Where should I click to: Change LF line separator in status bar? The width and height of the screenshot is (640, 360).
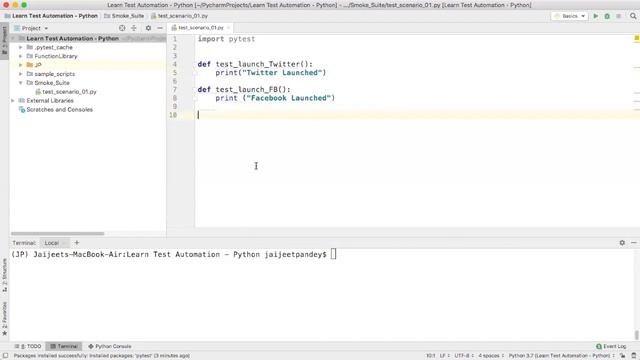[444, 356]
